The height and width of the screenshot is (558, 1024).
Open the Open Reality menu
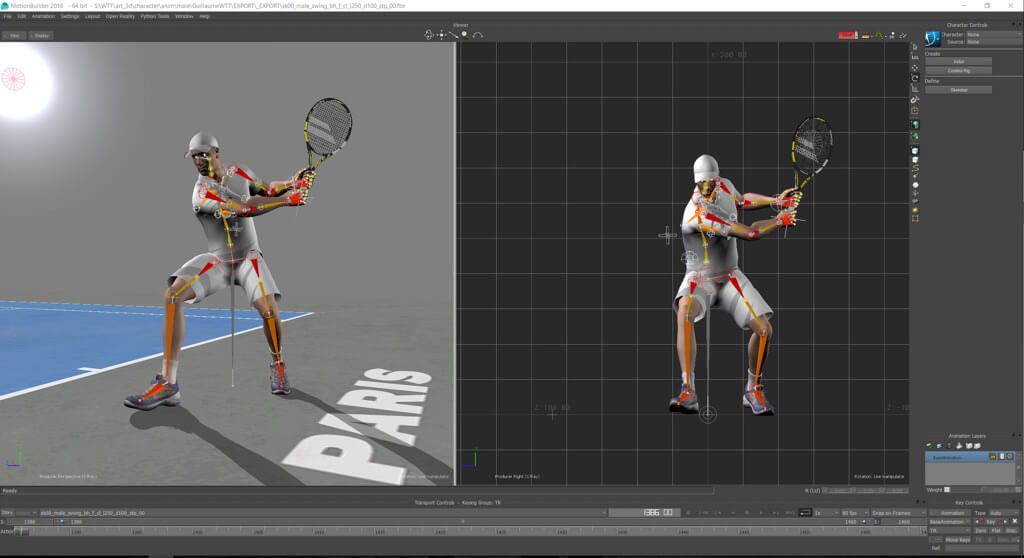(120, 16)
